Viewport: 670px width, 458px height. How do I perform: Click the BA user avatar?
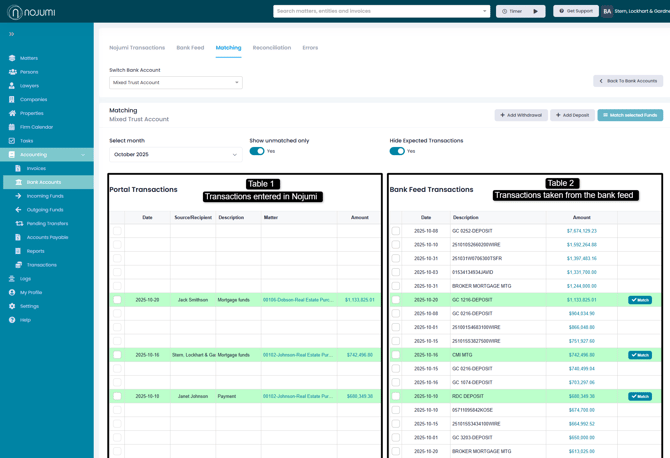tap(607, 11)
